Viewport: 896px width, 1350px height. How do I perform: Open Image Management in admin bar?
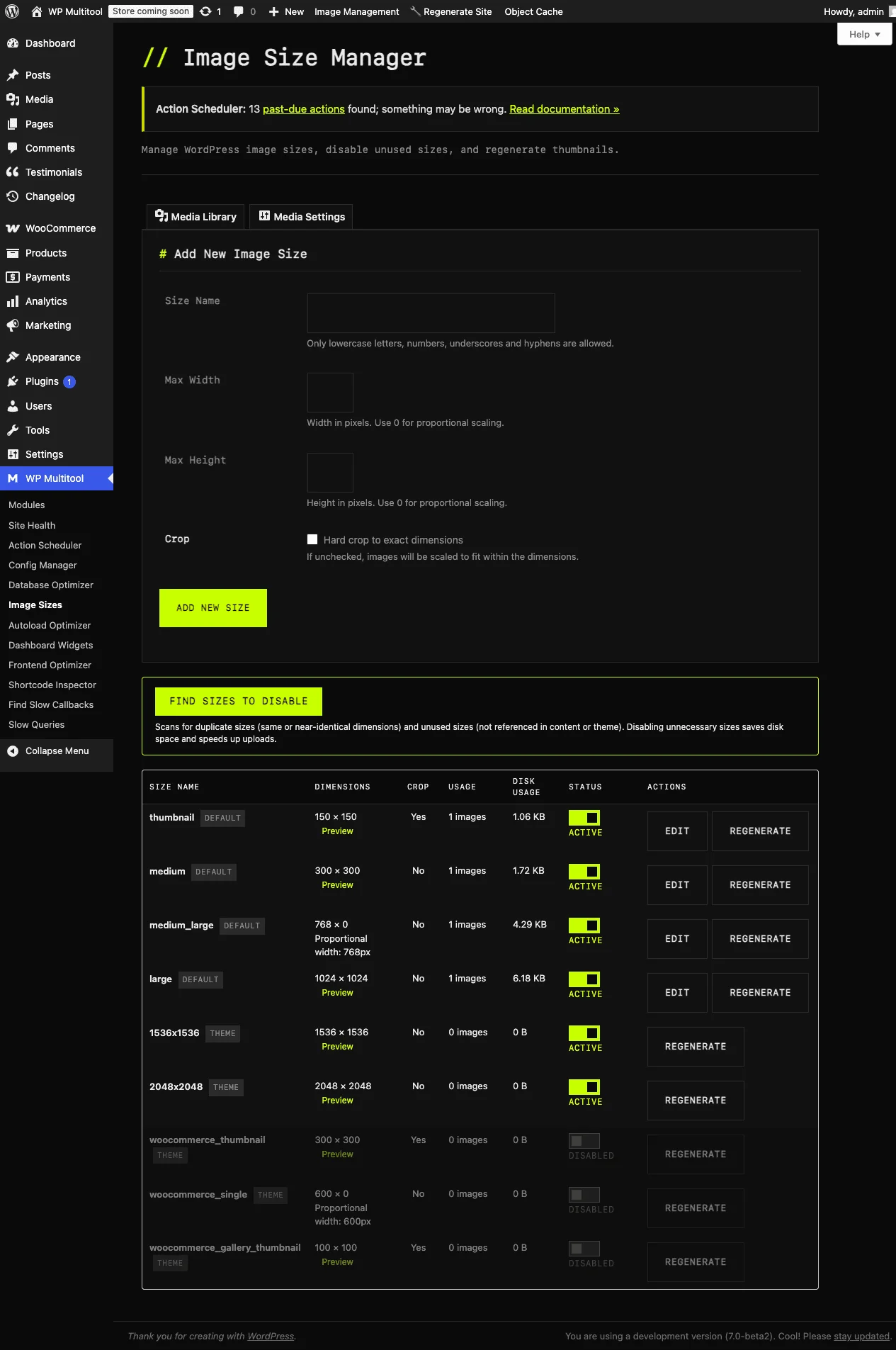(356, 11)
